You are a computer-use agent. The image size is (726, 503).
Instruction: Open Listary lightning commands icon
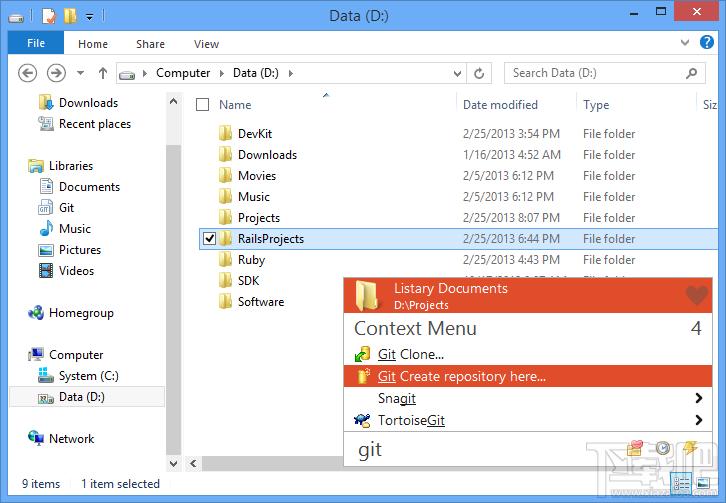(690, 447)
